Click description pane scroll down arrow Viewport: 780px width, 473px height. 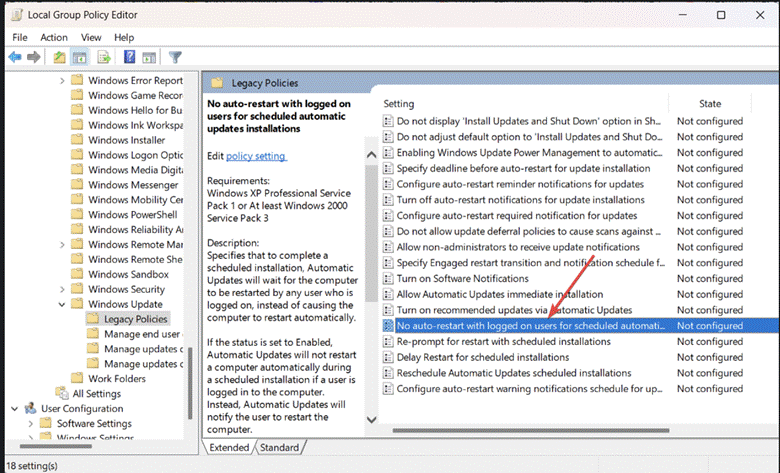tap(371, 419)
